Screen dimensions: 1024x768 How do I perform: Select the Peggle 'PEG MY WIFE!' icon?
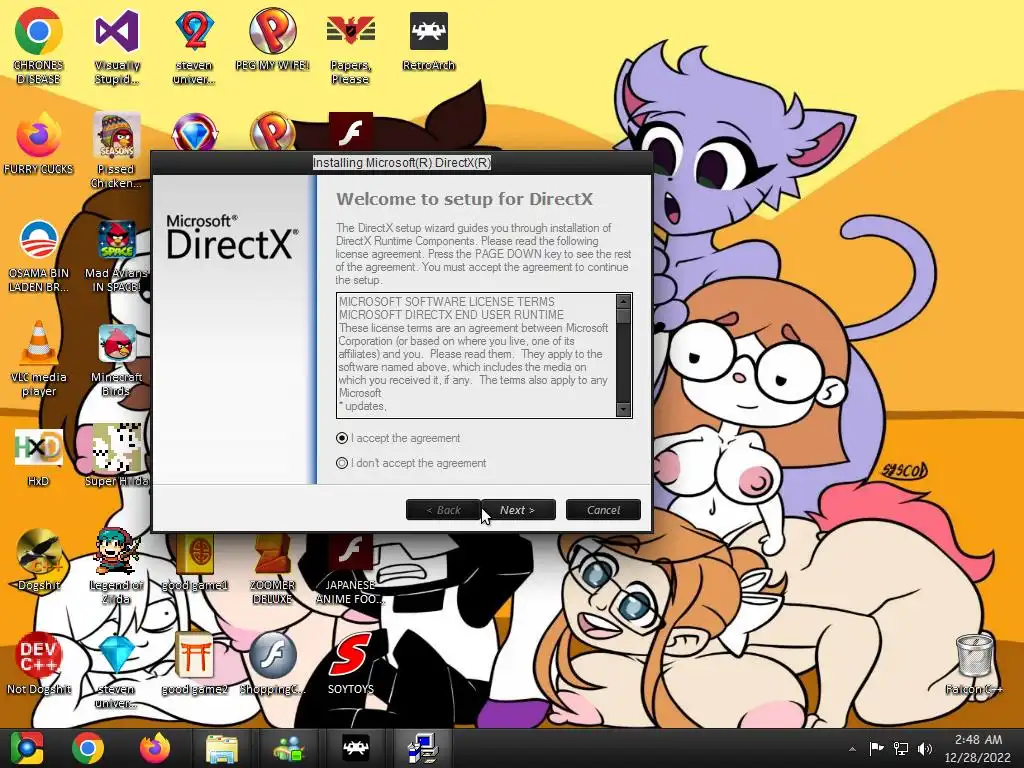(x=272, y=39)
